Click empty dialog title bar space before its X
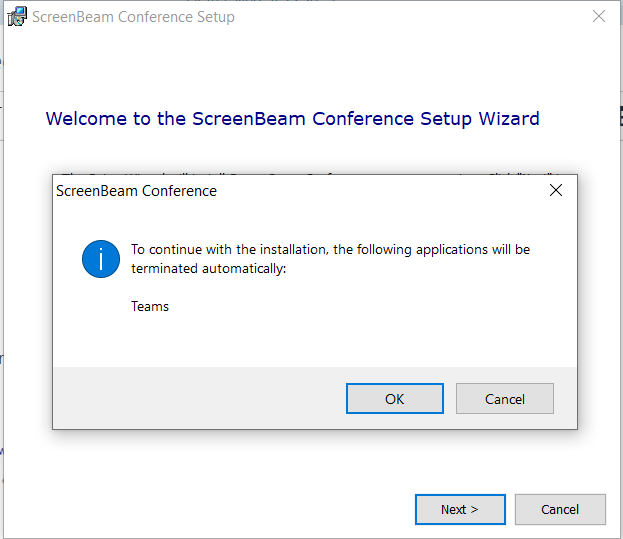Image resolution: width=623 pixels, height=539 pixels. click(400, 190)
